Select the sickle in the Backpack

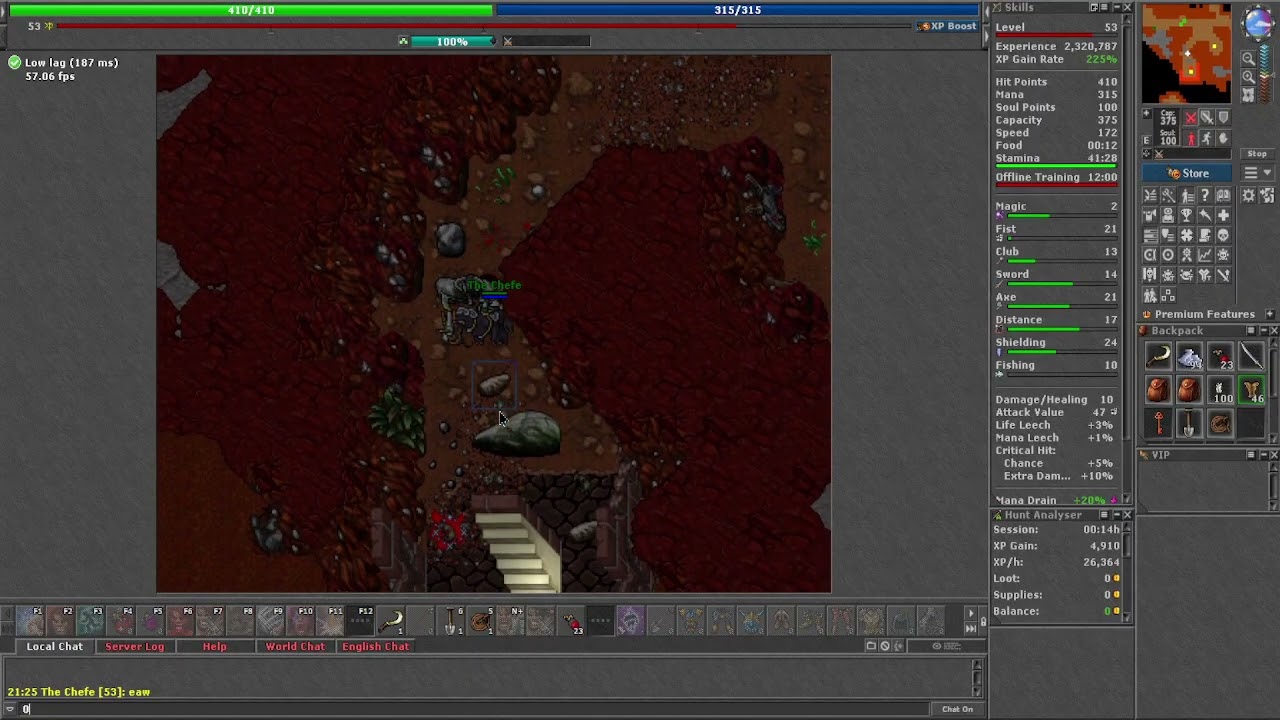click(1158, 357)
